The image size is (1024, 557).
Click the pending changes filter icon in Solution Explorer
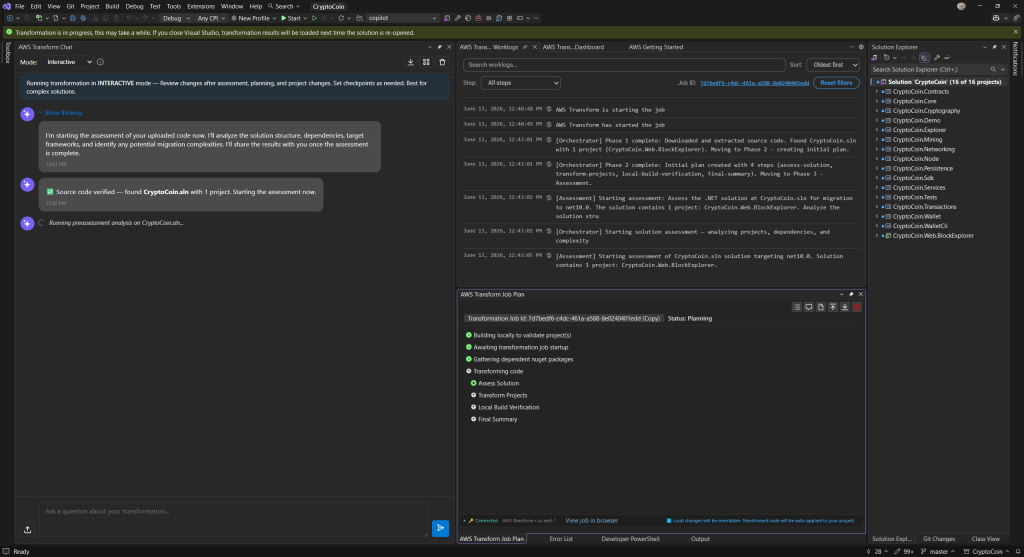tap(887, 58)
